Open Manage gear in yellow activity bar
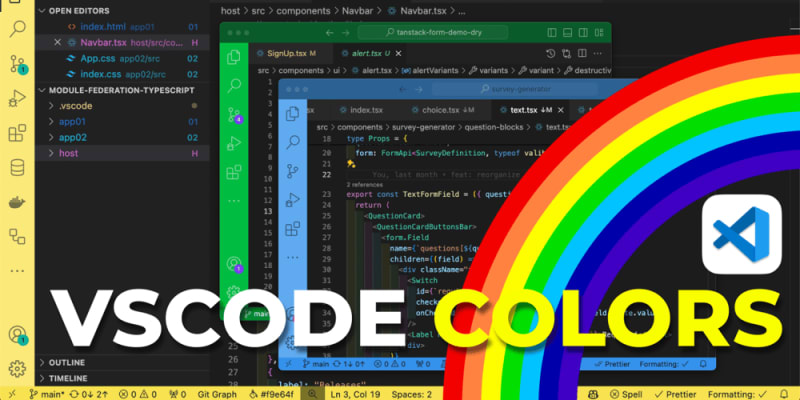The height and width of the screenshot is (400, 800). pyautogui.click(x=16, y=369)
